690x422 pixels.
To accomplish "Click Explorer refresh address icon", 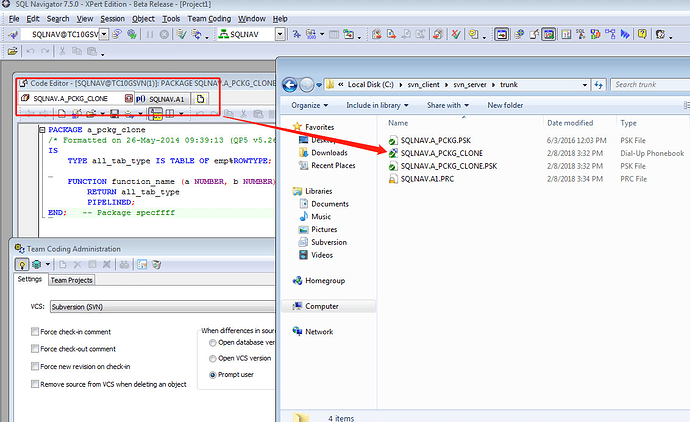I will (598, 85).
